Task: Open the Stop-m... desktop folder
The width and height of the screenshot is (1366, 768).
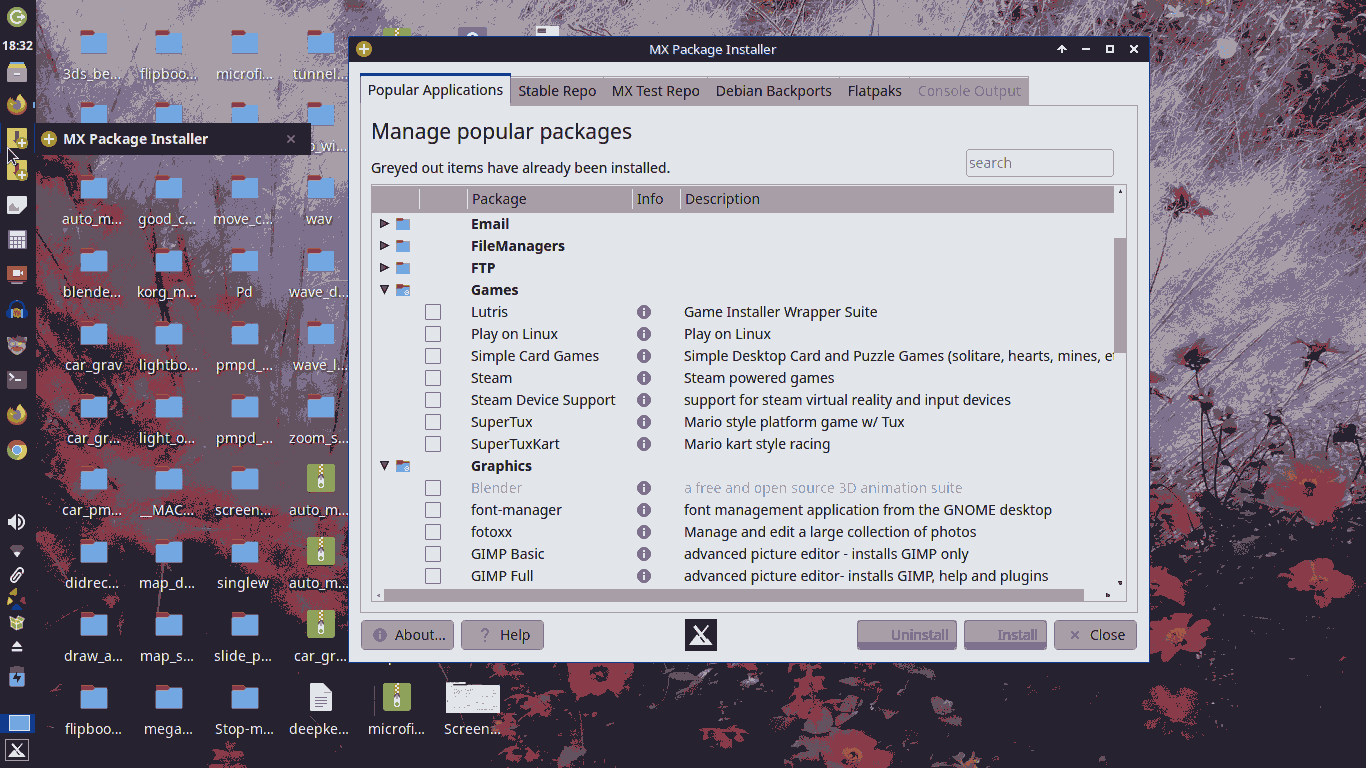Action: pos(245,710)
